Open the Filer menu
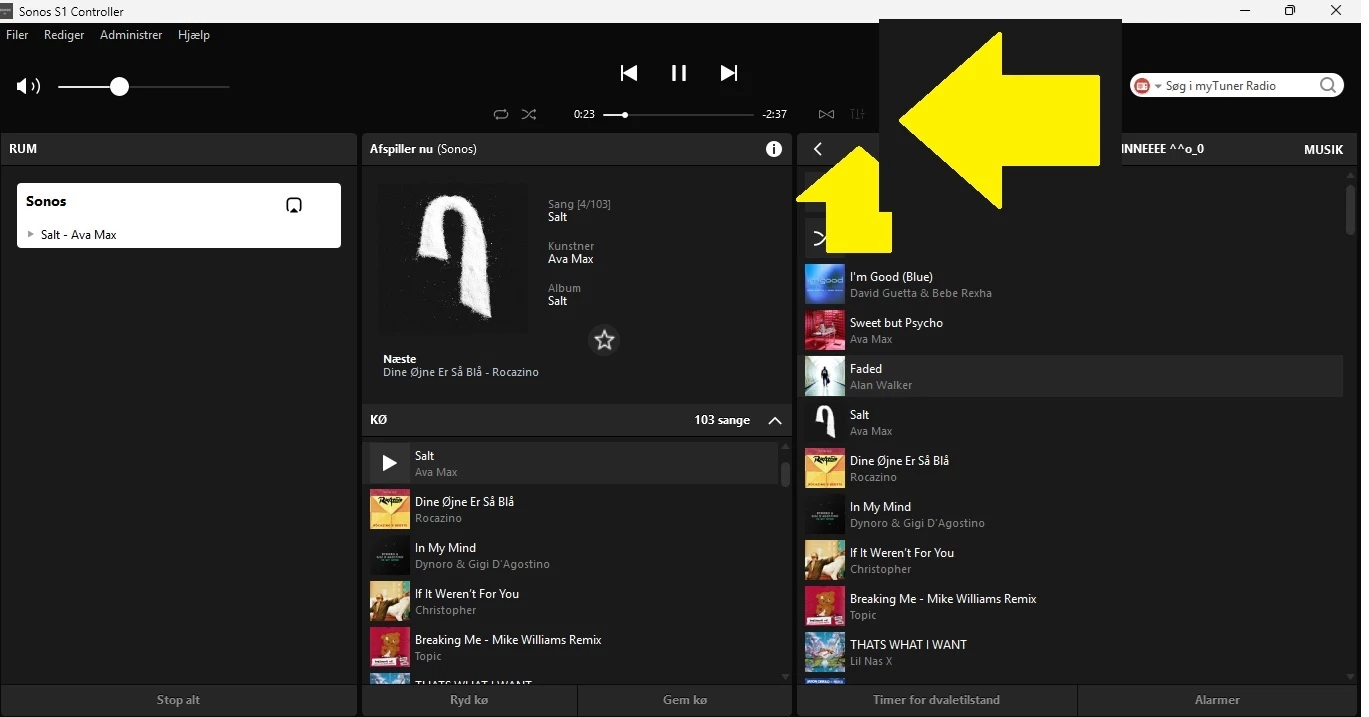Screen dimensions: 1369x717 (17, 35)
